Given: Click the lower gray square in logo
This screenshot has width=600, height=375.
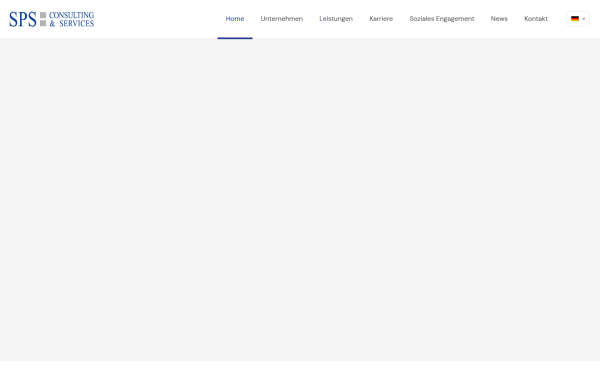Looking at the screenshot, I should (x=43, y=23).
